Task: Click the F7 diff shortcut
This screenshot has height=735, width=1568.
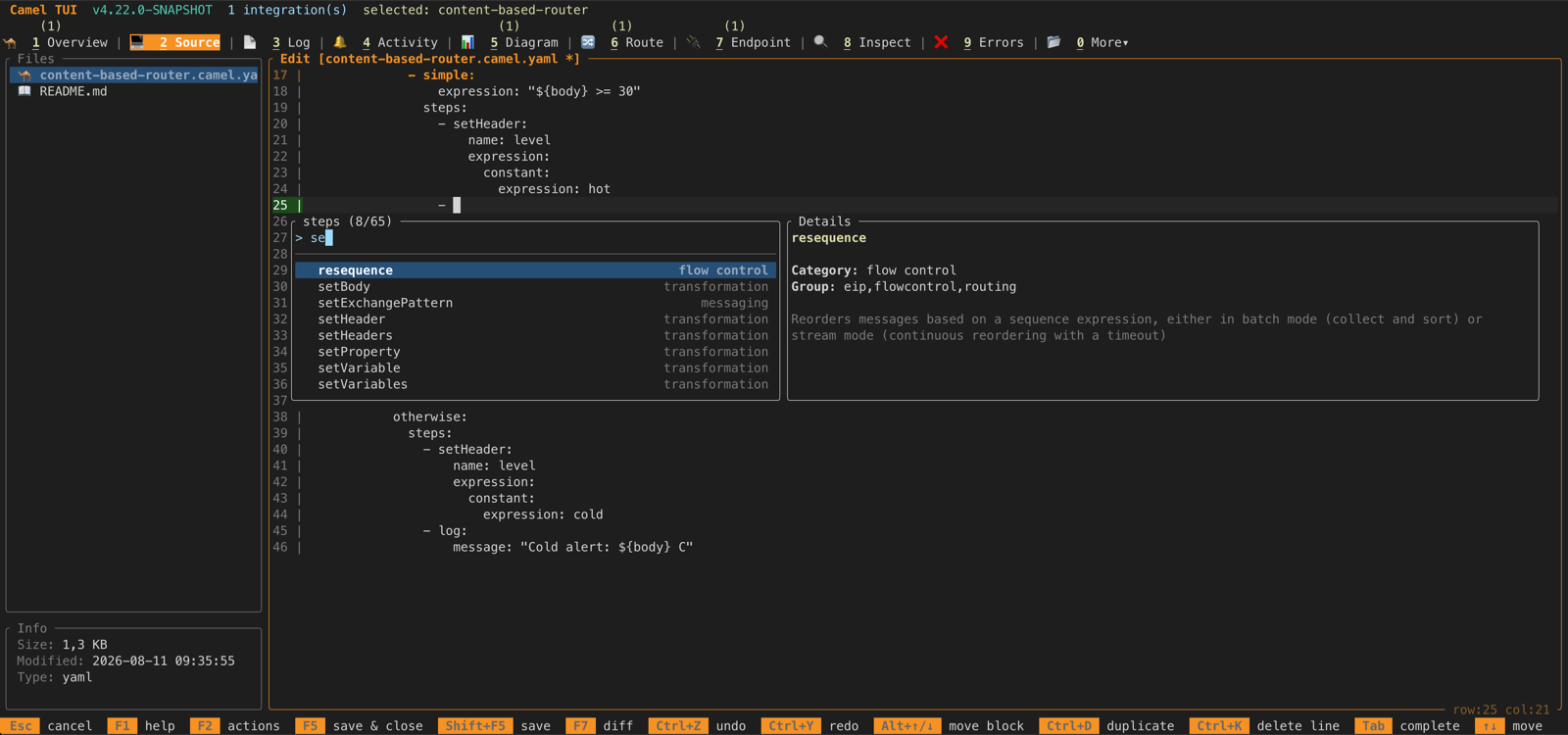Action: click(x=600, y=726)
